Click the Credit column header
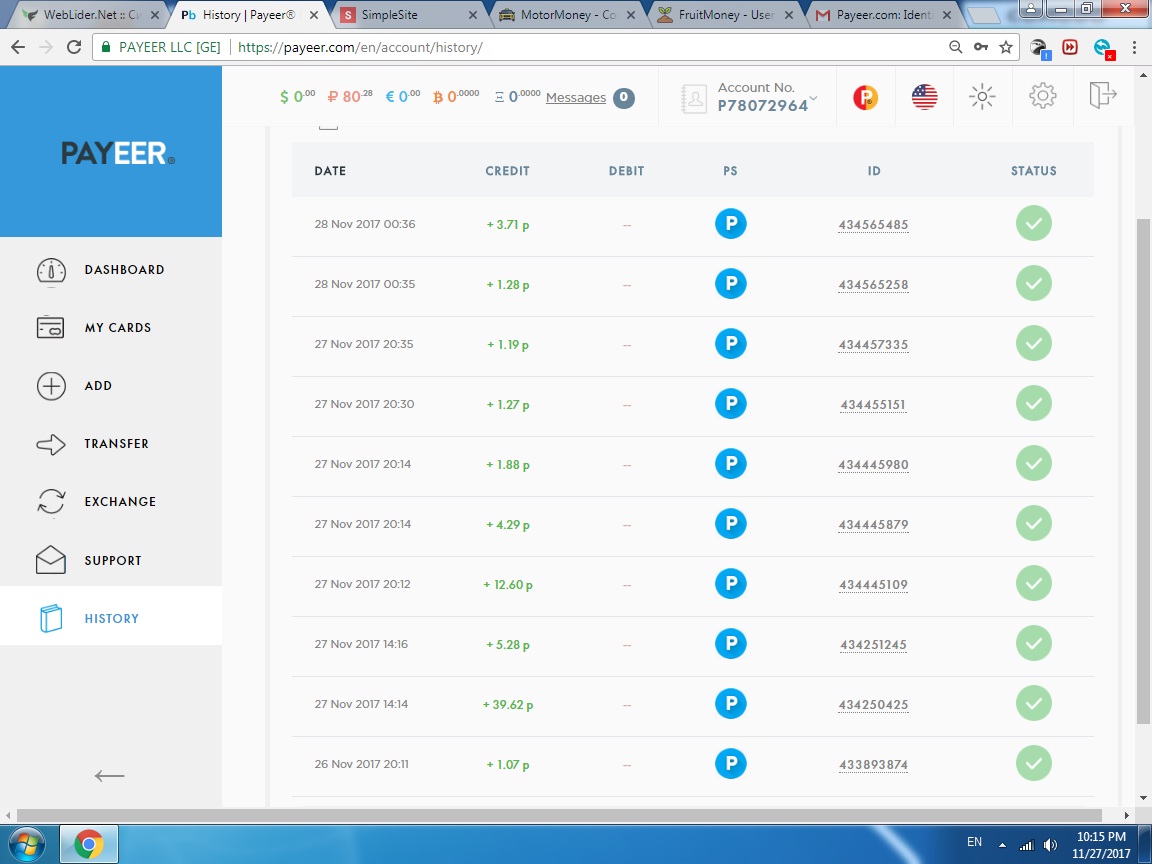 [x=507, y=170]
